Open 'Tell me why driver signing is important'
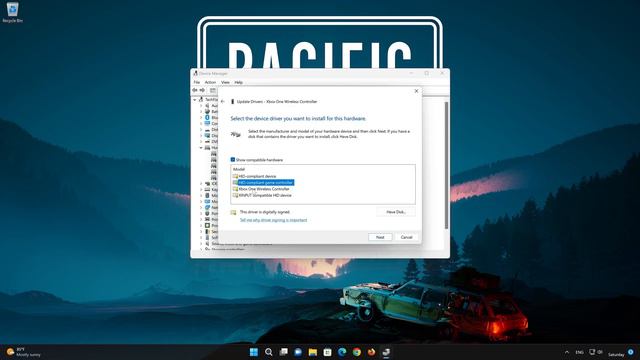This screenshot has height=360, width=640. [273, 220]
